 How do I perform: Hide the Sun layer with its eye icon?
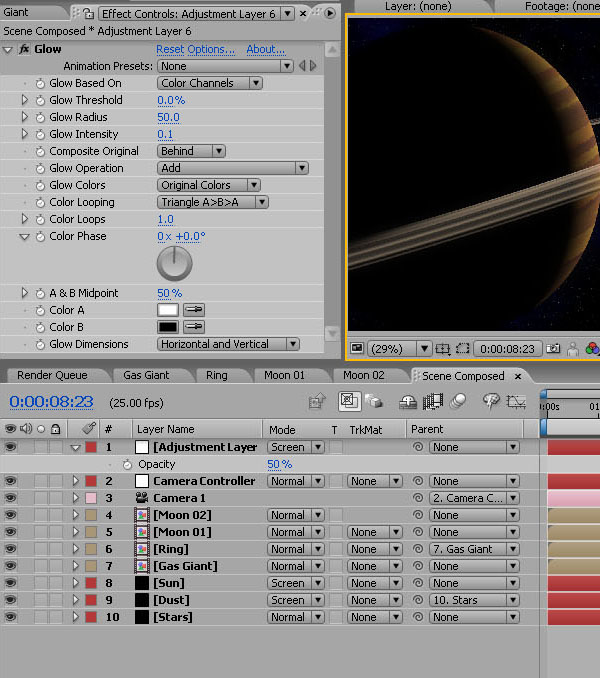pyautogui.click(x=10, y=583)
